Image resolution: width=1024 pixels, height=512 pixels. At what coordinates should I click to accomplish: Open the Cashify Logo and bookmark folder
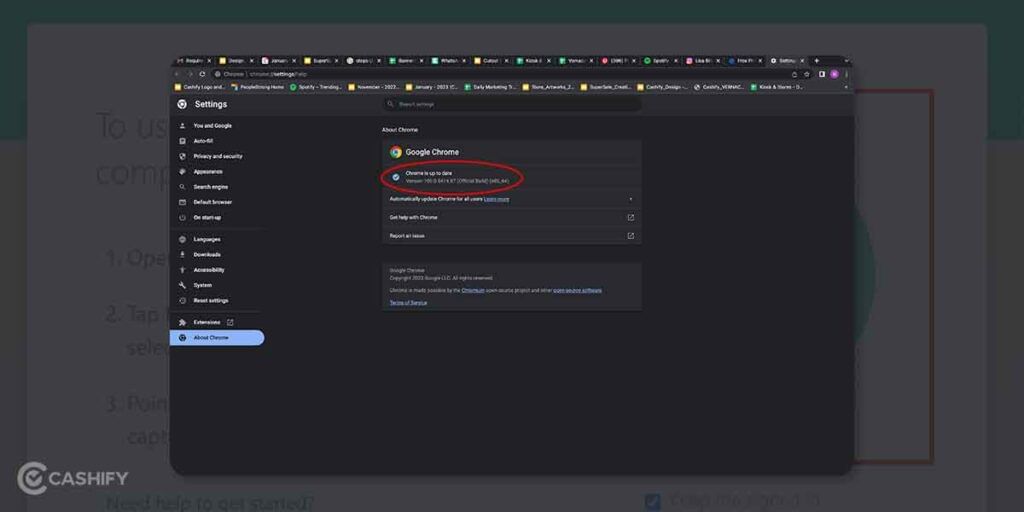pos(200,87)
